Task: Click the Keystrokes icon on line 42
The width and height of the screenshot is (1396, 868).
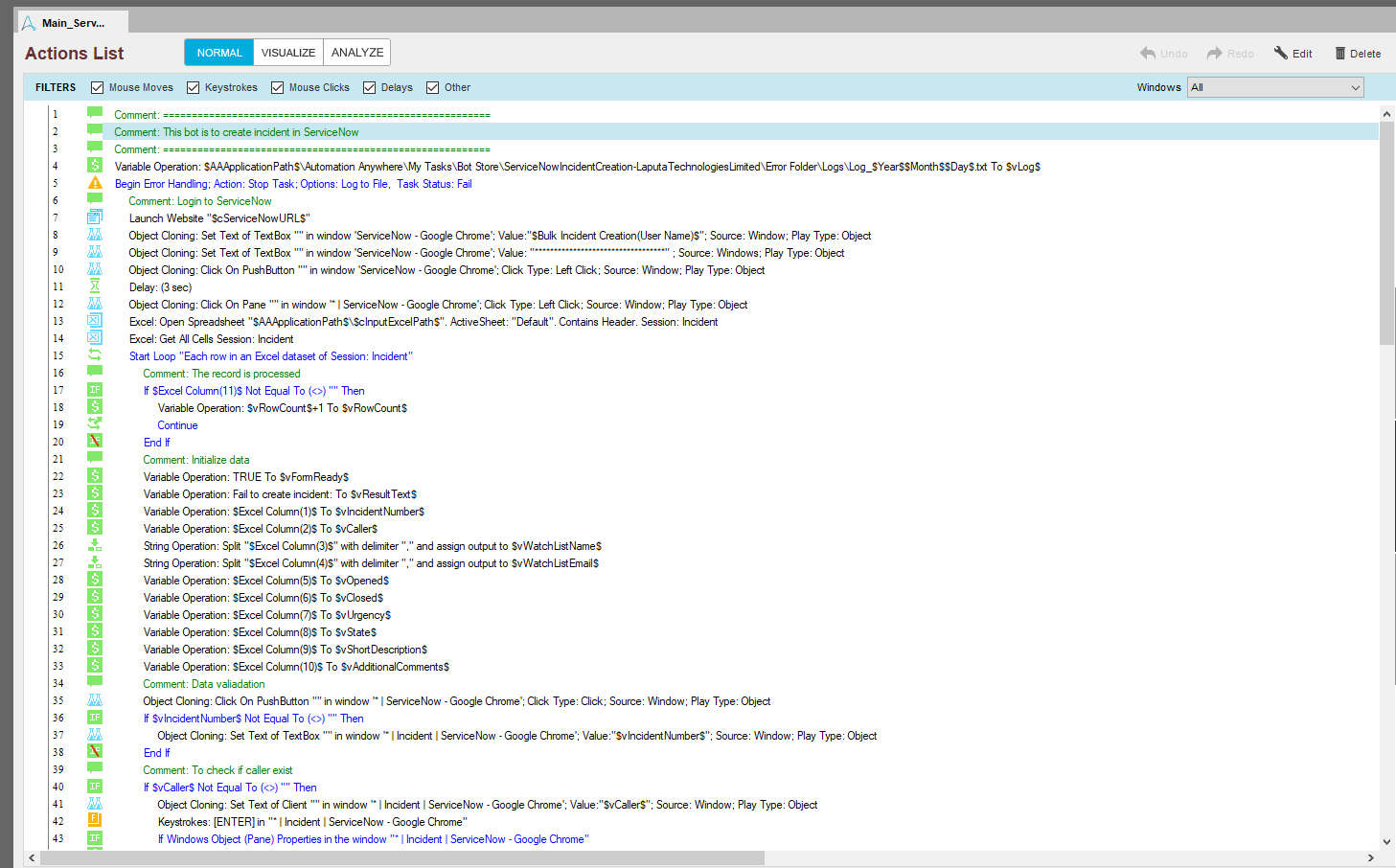Action: pyautogui.click(x=95, y=821)
